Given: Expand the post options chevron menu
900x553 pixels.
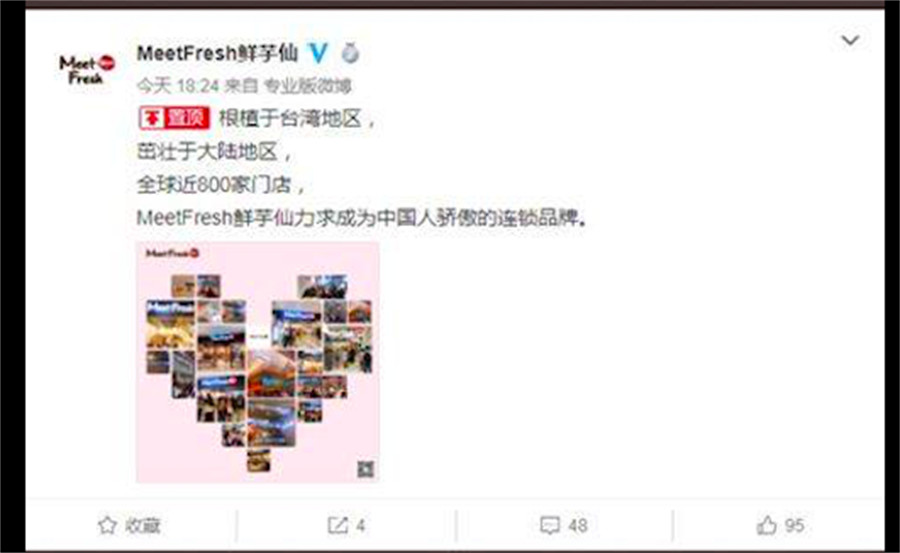Looking at the screenshot, I should click(850, 40).
